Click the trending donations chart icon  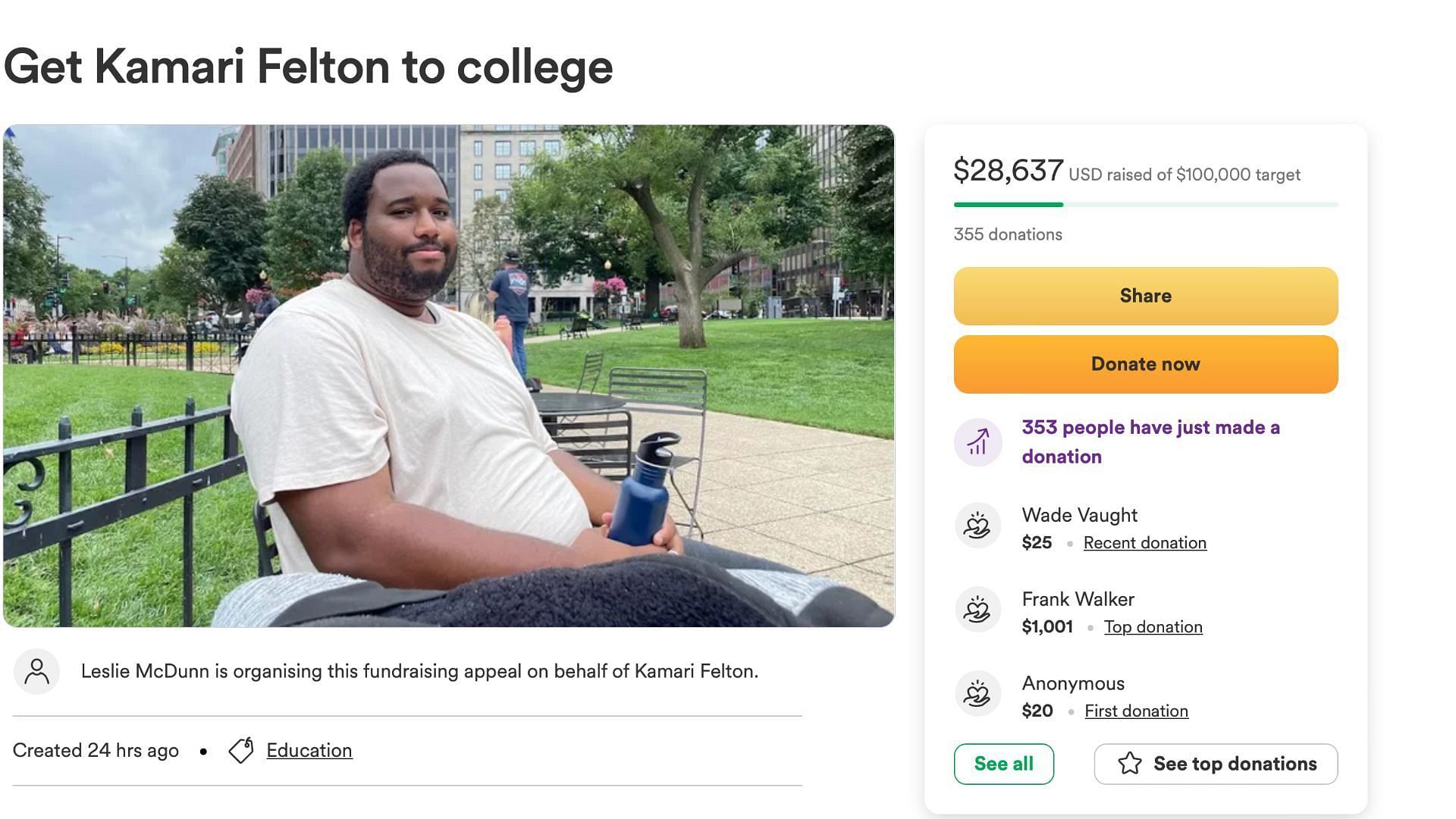point(977,442)
